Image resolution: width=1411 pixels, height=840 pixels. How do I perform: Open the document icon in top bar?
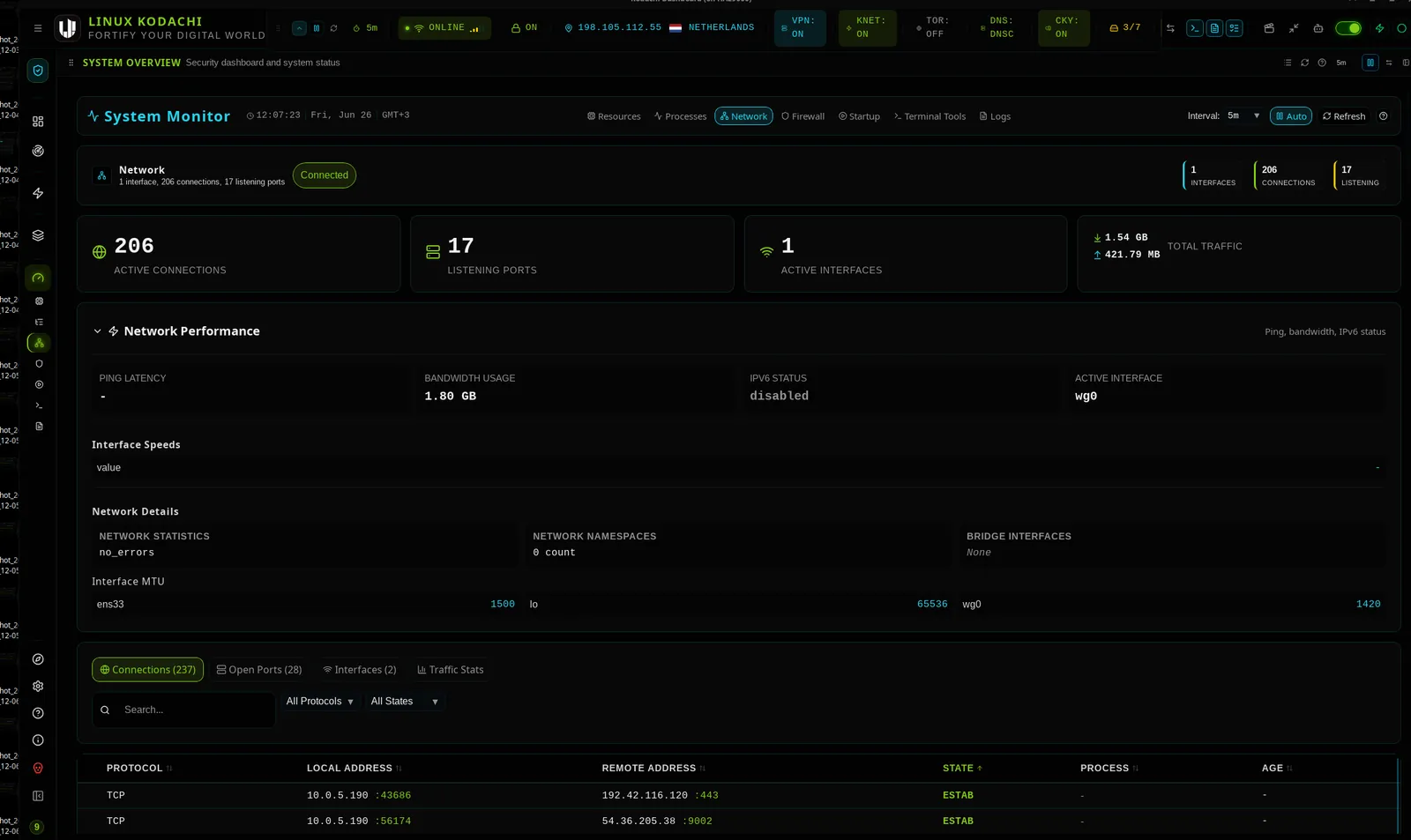coord(1214,28)
